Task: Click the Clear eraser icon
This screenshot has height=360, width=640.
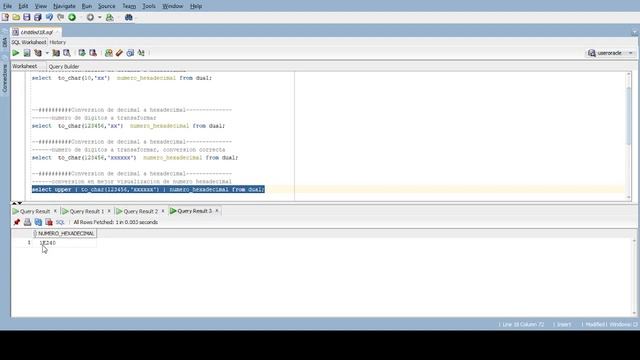Action: pyautogui.click(x=119, y=53)
